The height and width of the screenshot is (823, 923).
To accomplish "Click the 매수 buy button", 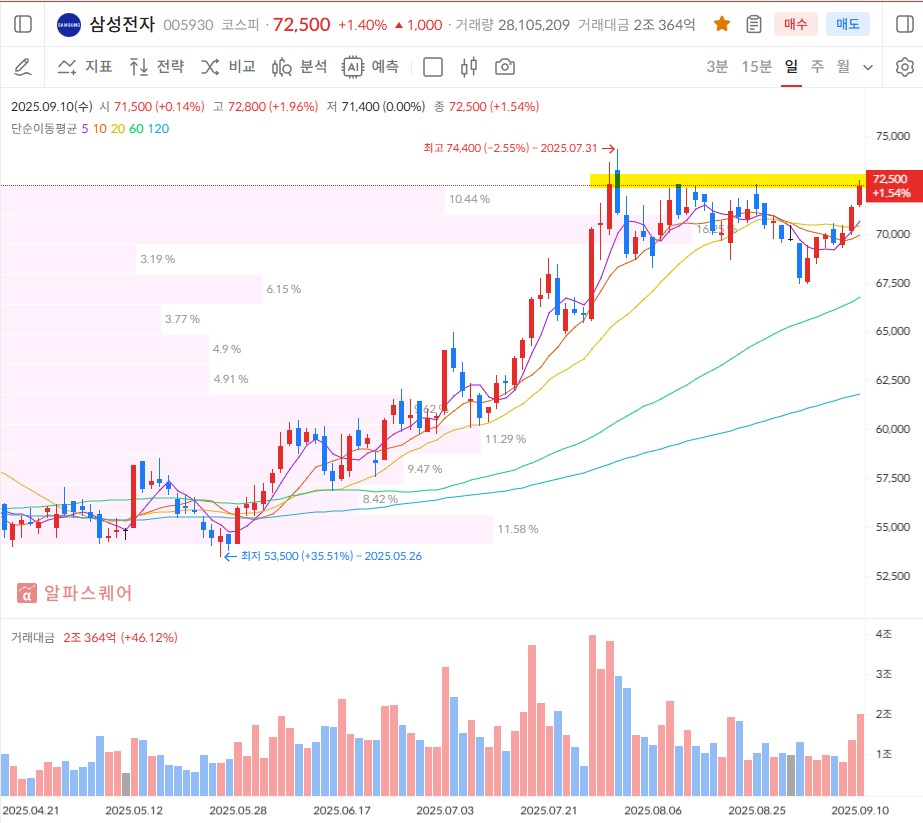I will pos(796,24).
